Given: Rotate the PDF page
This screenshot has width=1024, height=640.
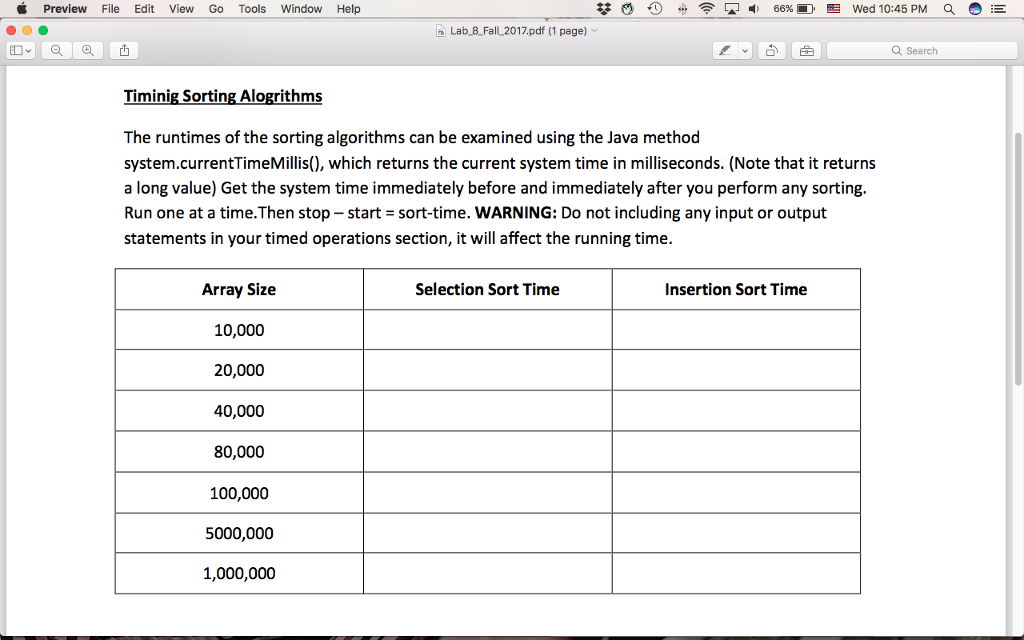Looking at the screenshot, I should pos(771,49).
